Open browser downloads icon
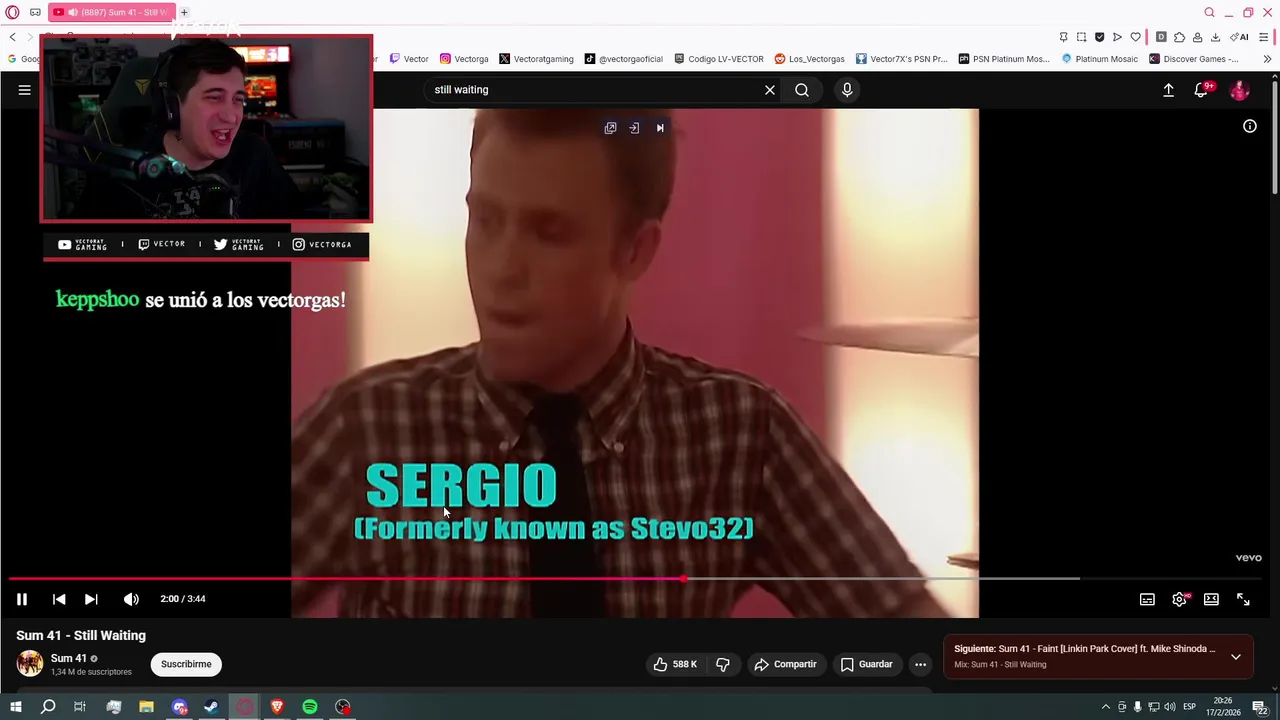This screenshot has width=1280, height=720. tap(1215, 37)
